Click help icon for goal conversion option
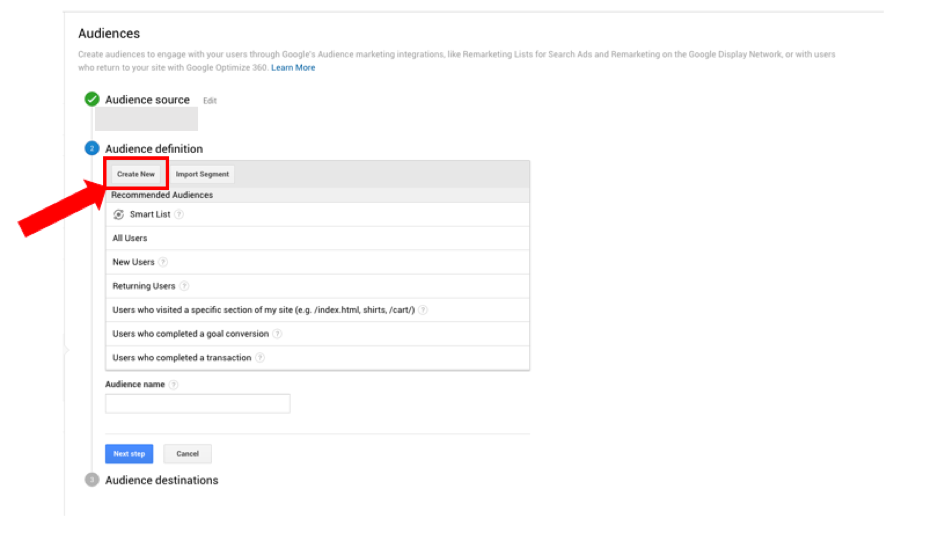This screenshot has width=938, height=533. click(x=277, y=334)
